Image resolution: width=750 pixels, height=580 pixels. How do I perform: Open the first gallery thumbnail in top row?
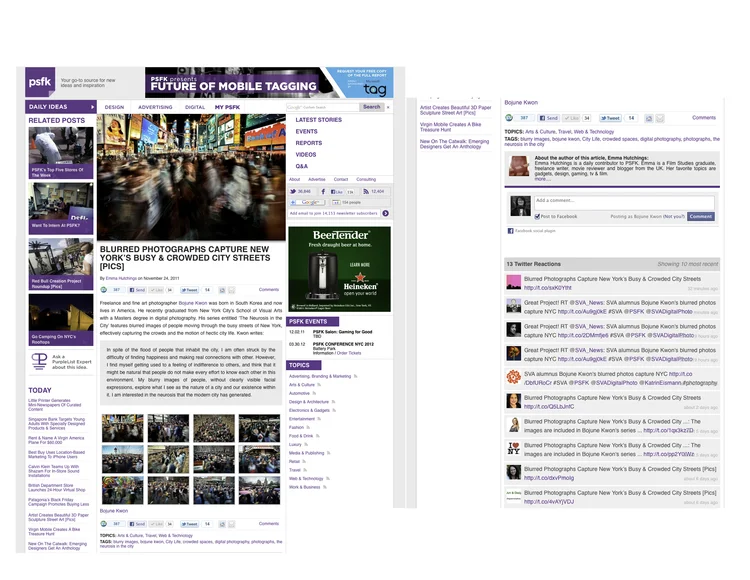(122, 428)
